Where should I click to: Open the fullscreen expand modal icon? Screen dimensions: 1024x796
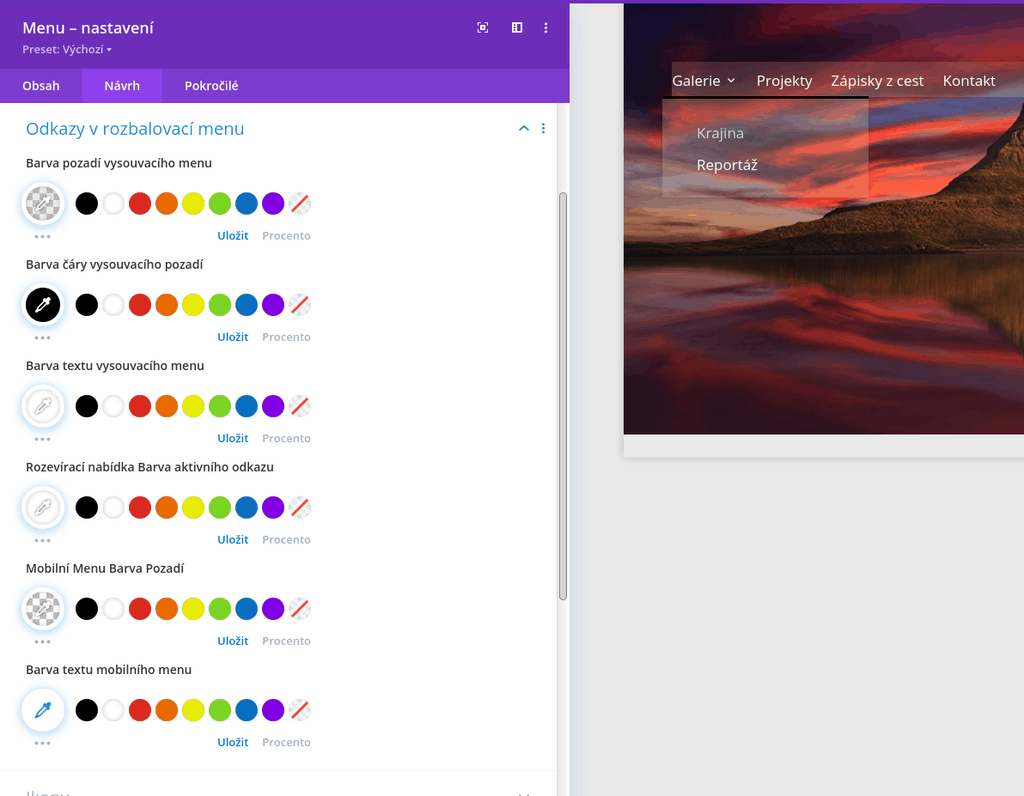[483, 27]
